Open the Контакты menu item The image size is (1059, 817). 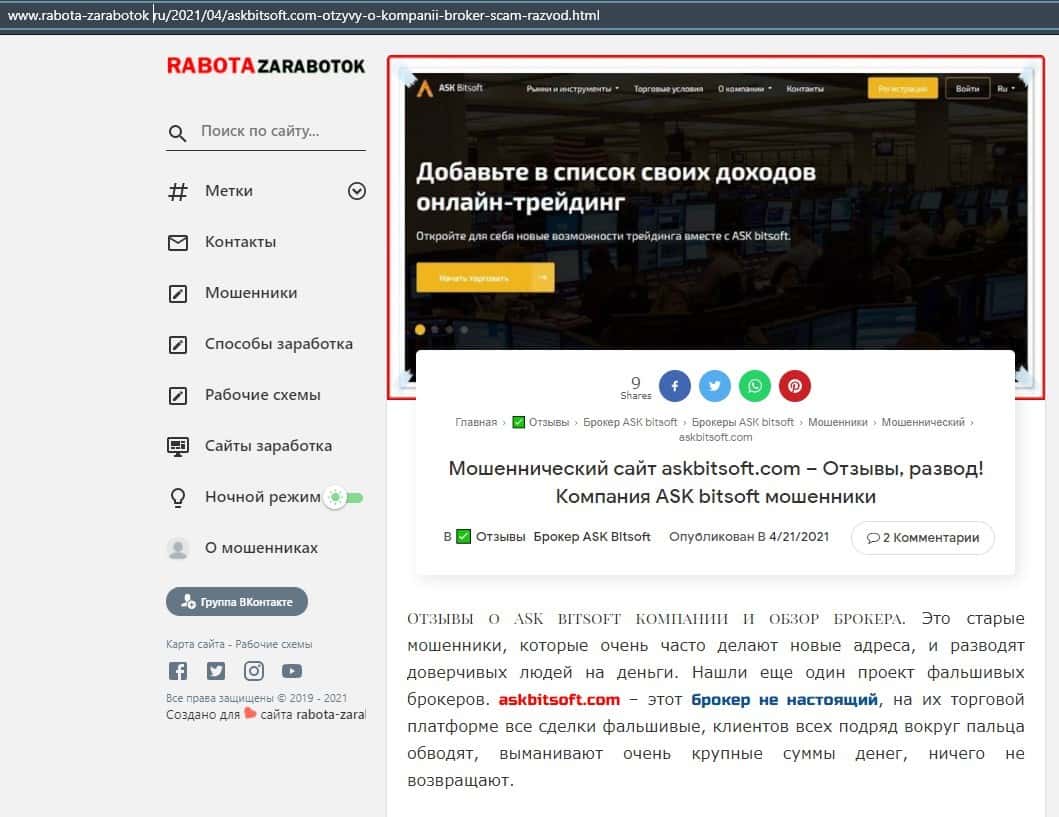pos(240,242)
